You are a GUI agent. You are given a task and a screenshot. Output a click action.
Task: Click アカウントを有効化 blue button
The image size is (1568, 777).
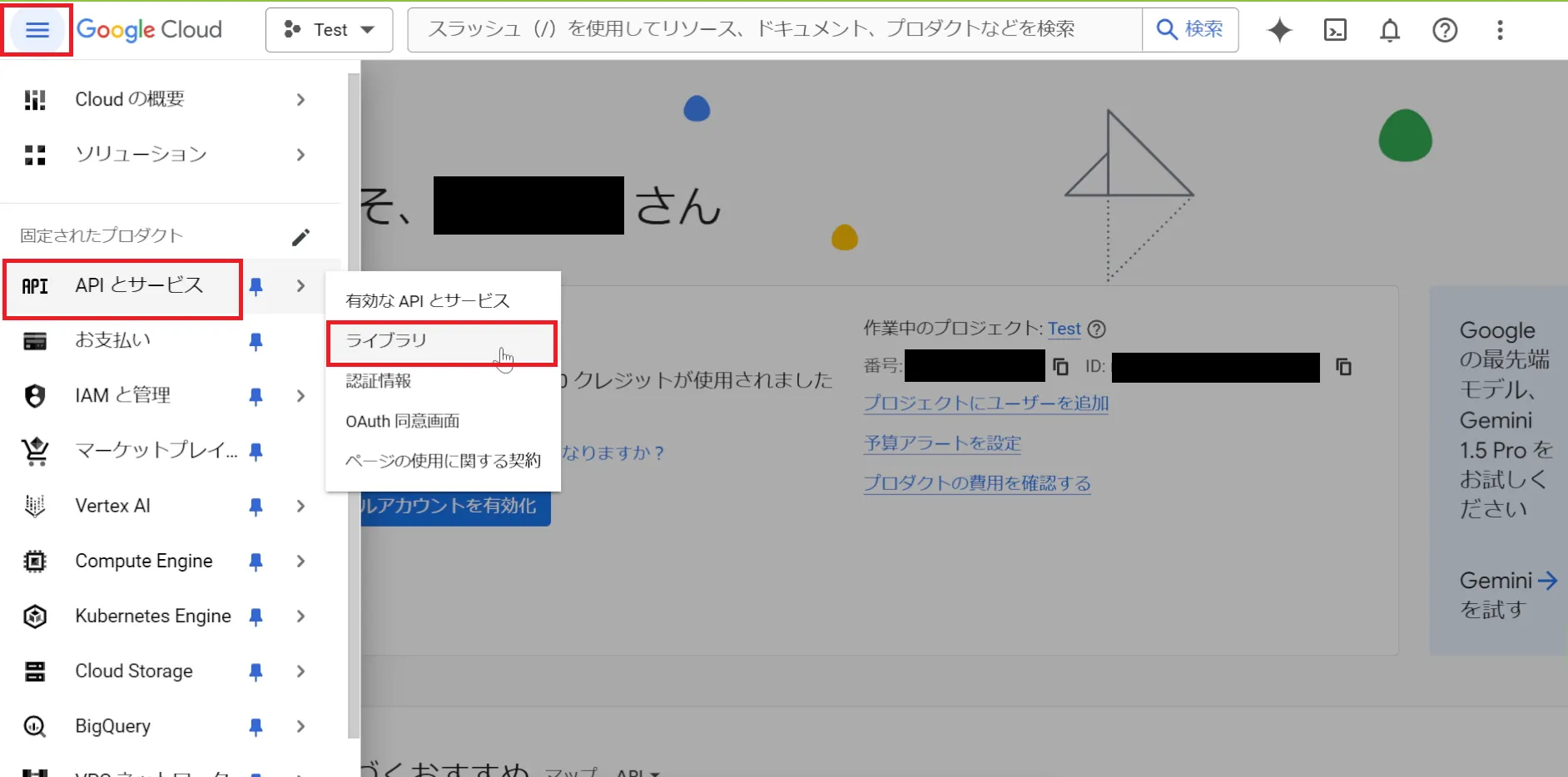click(x=455, y=506)
